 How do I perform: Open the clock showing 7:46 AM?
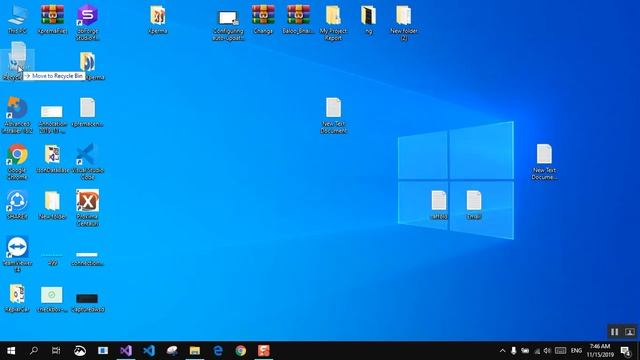click(x=600, y=351)
